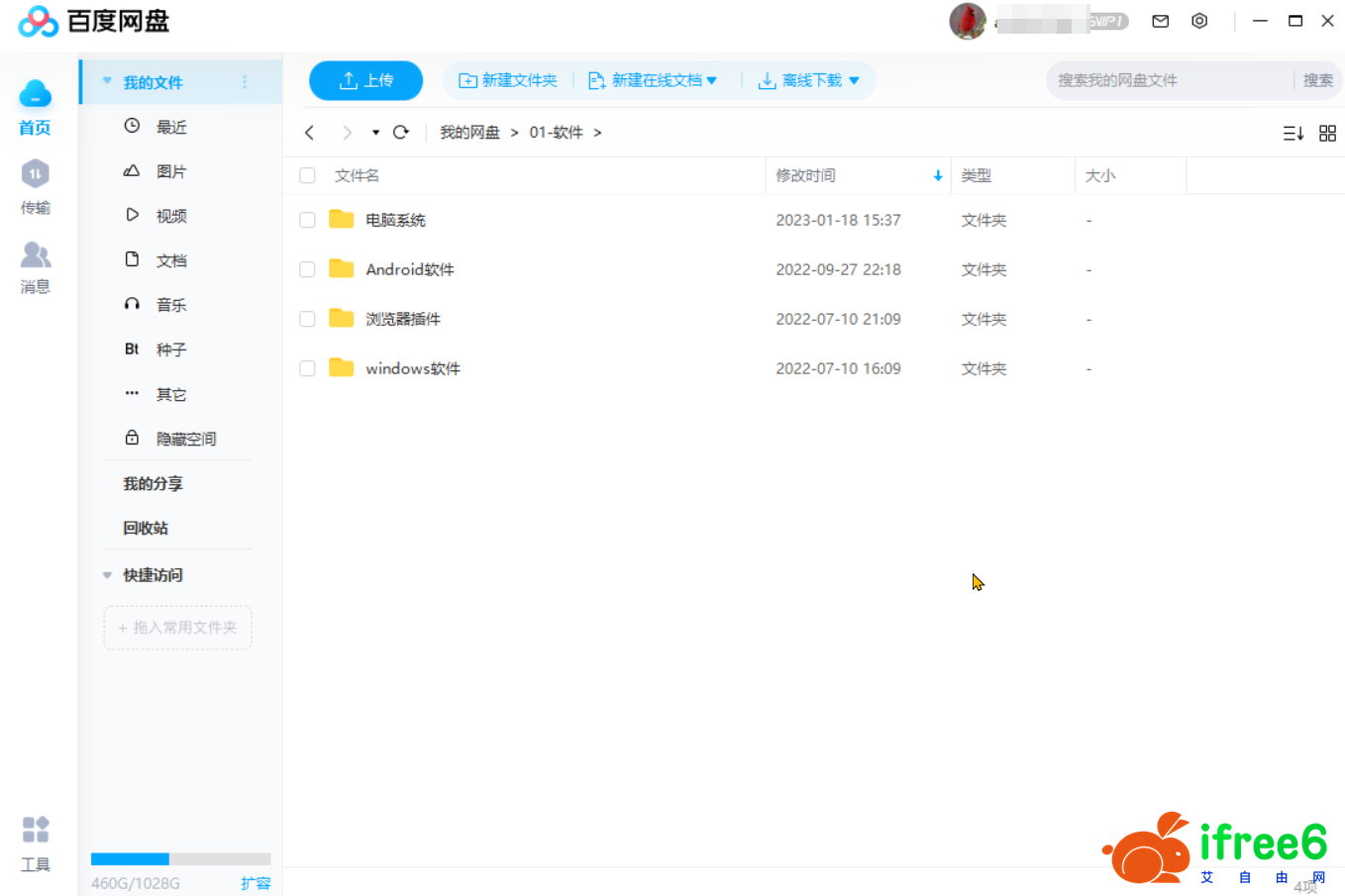Collapse the 快捷访问 section
1345x896 pixels.
(x=107, y=575)
